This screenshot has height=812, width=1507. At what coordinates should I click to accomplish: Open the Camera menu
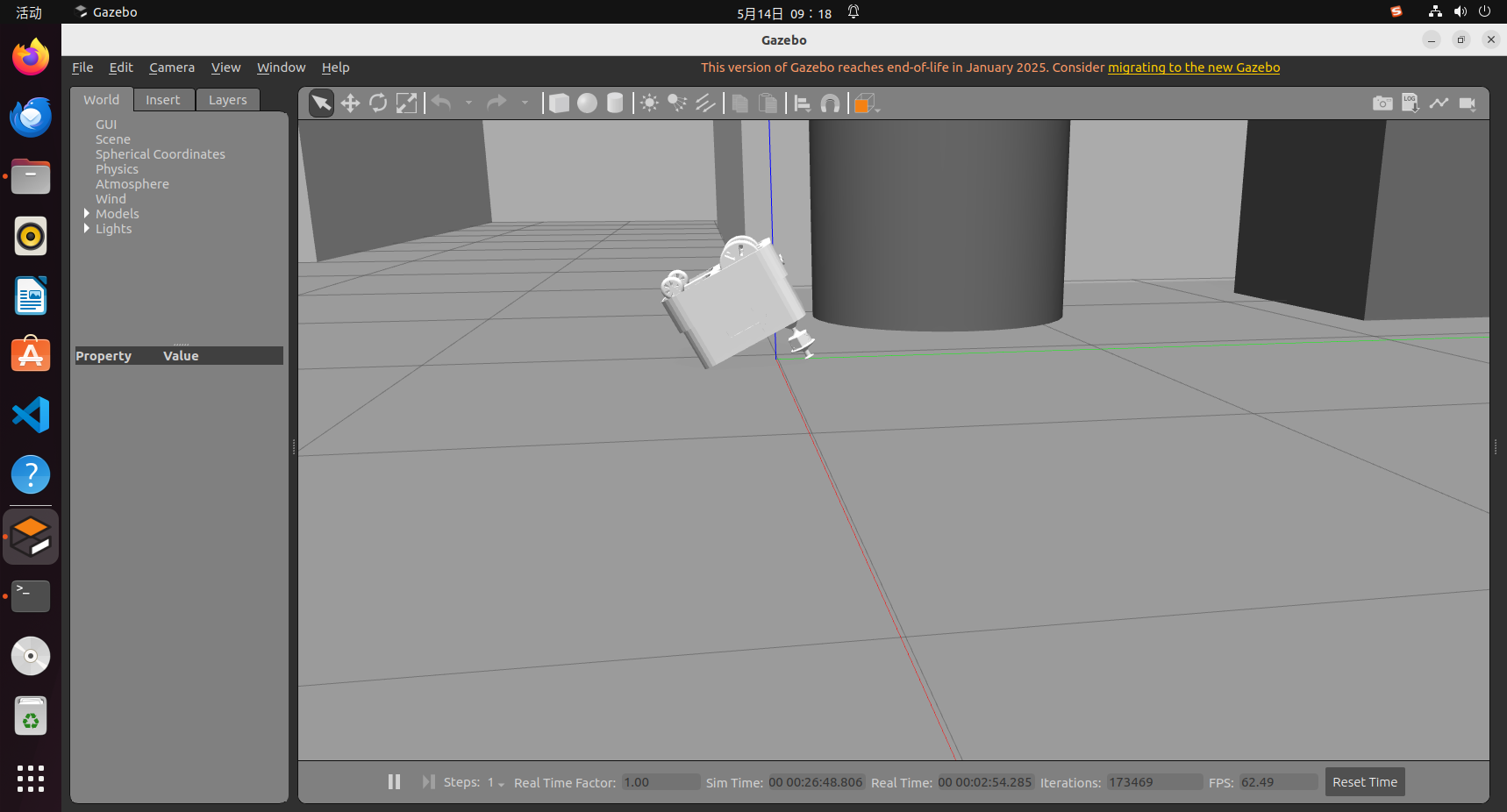click(x=172, y=68)
